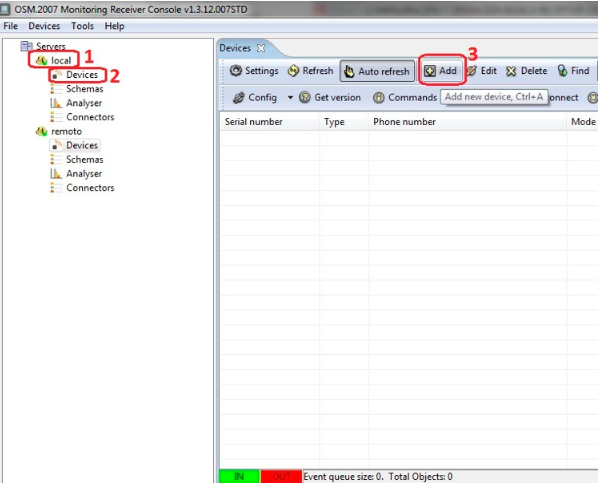
Task: Click Get version button
Action: tap(330, 98)
